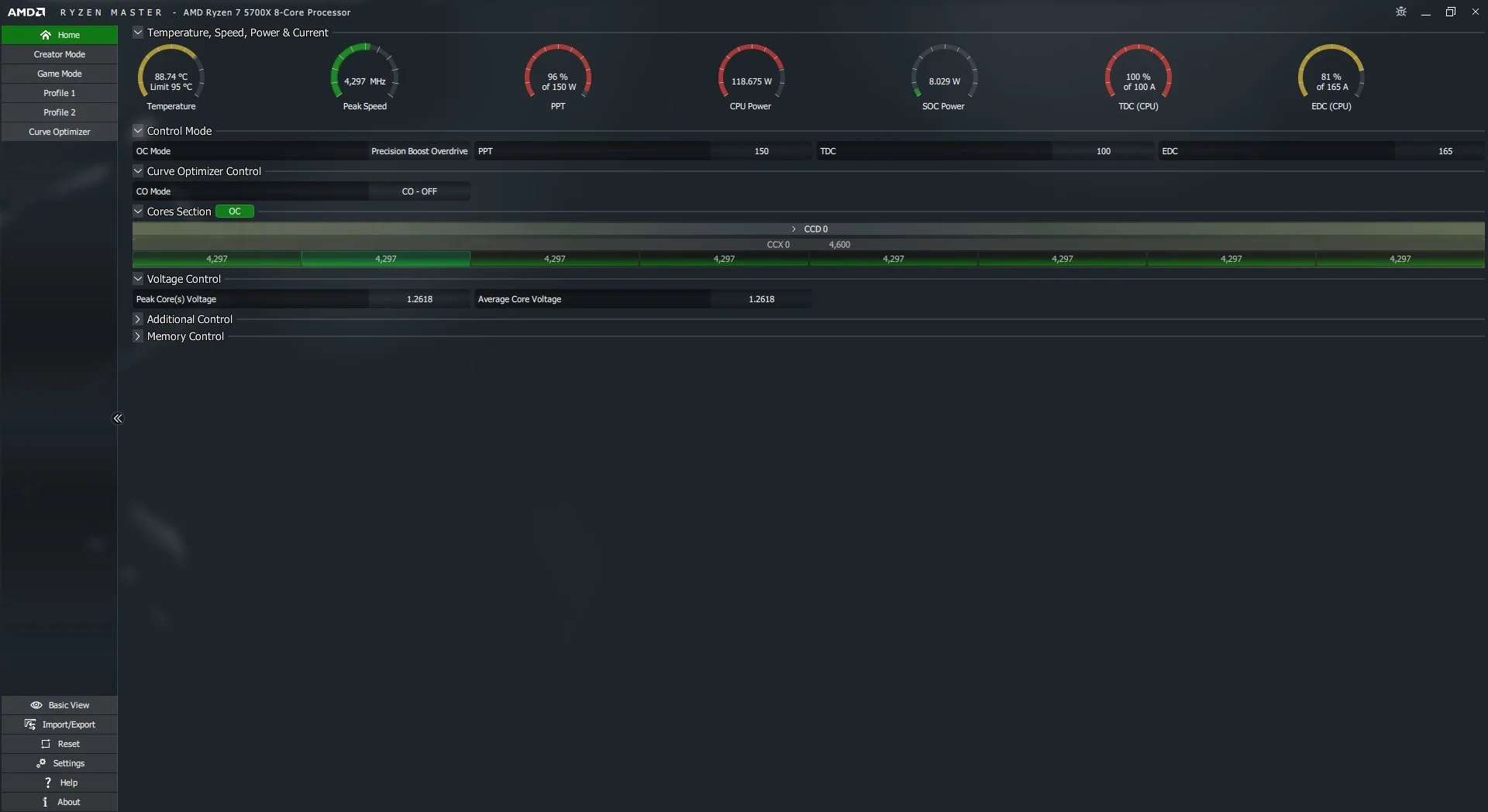Image resolution: width=1488 pixels, height=812 pixels.
Task: Open the Curve Optimizer tab
Action: point(60,132)
